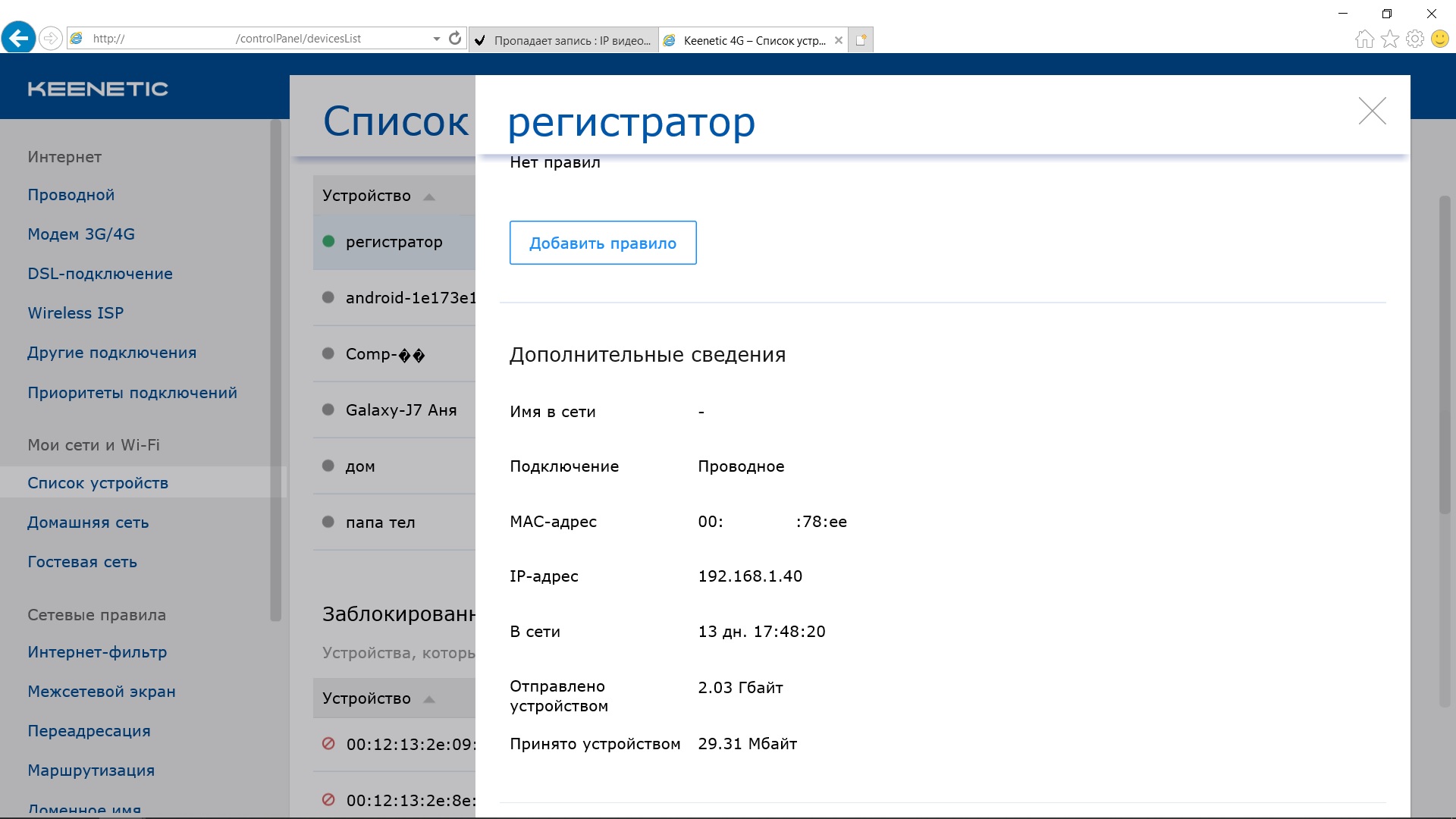Screen dimensions: 1456x819
Task: Click the Keenetic logo
Action: 98,89
